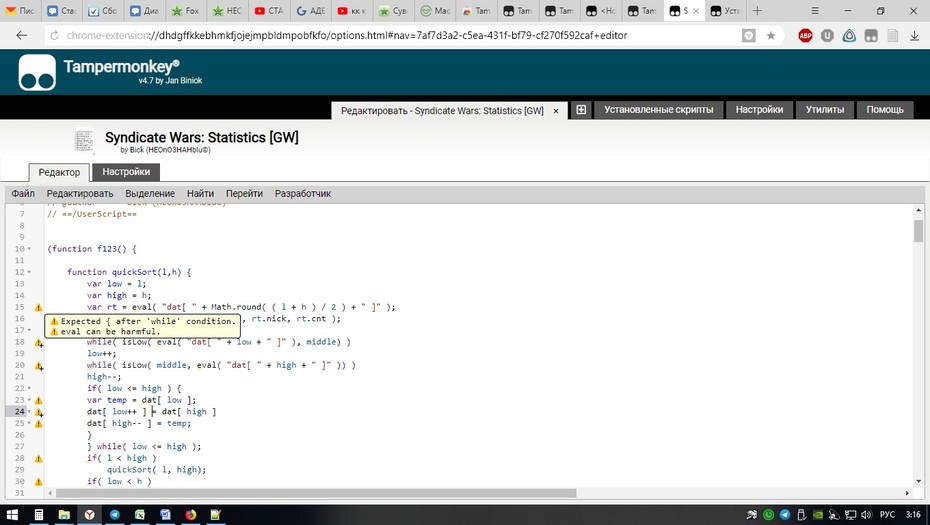Viewport: 930px width, 525px height.
Task: Collapse code fold at line 10
Action: 29,249
